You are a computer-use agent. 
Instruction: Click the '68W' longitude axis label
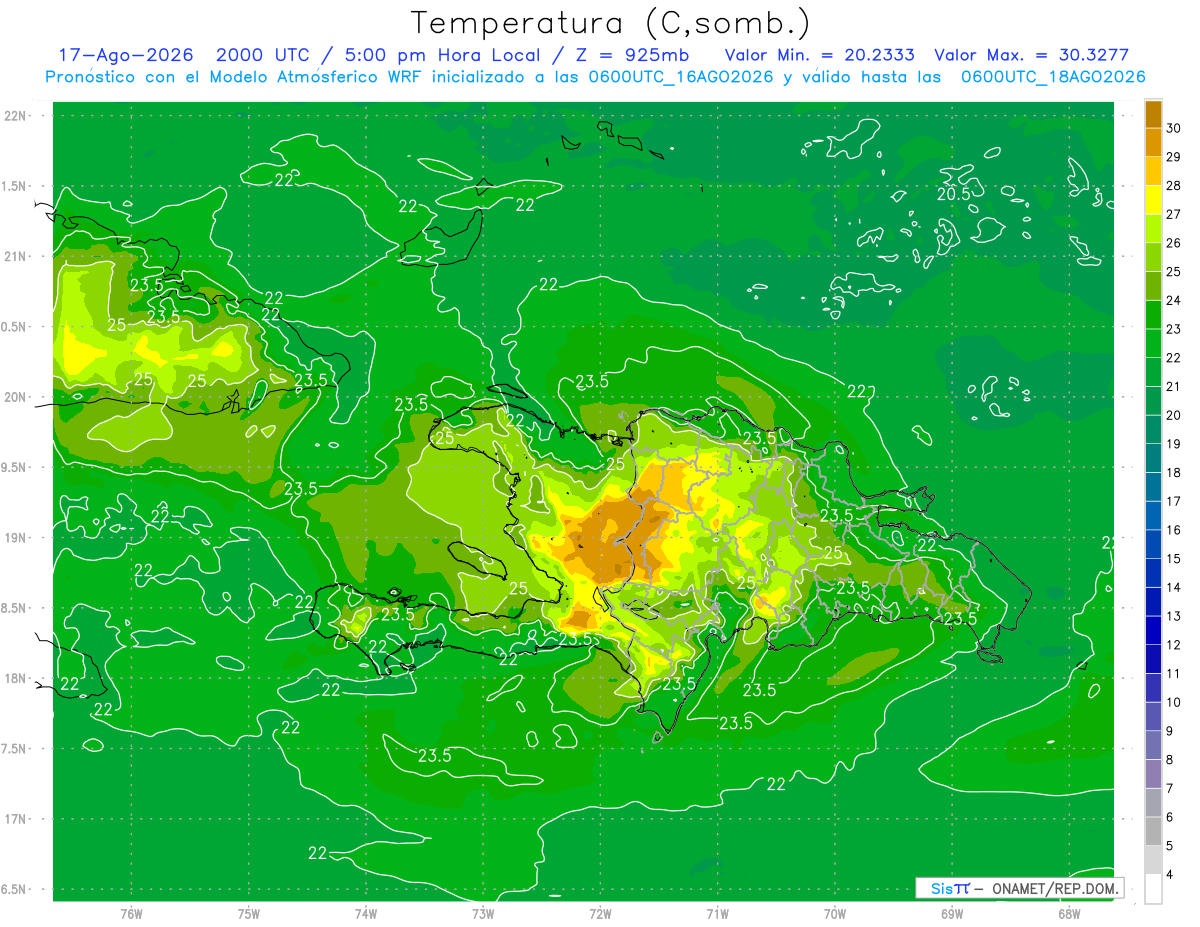click(x=1069, y=914)
